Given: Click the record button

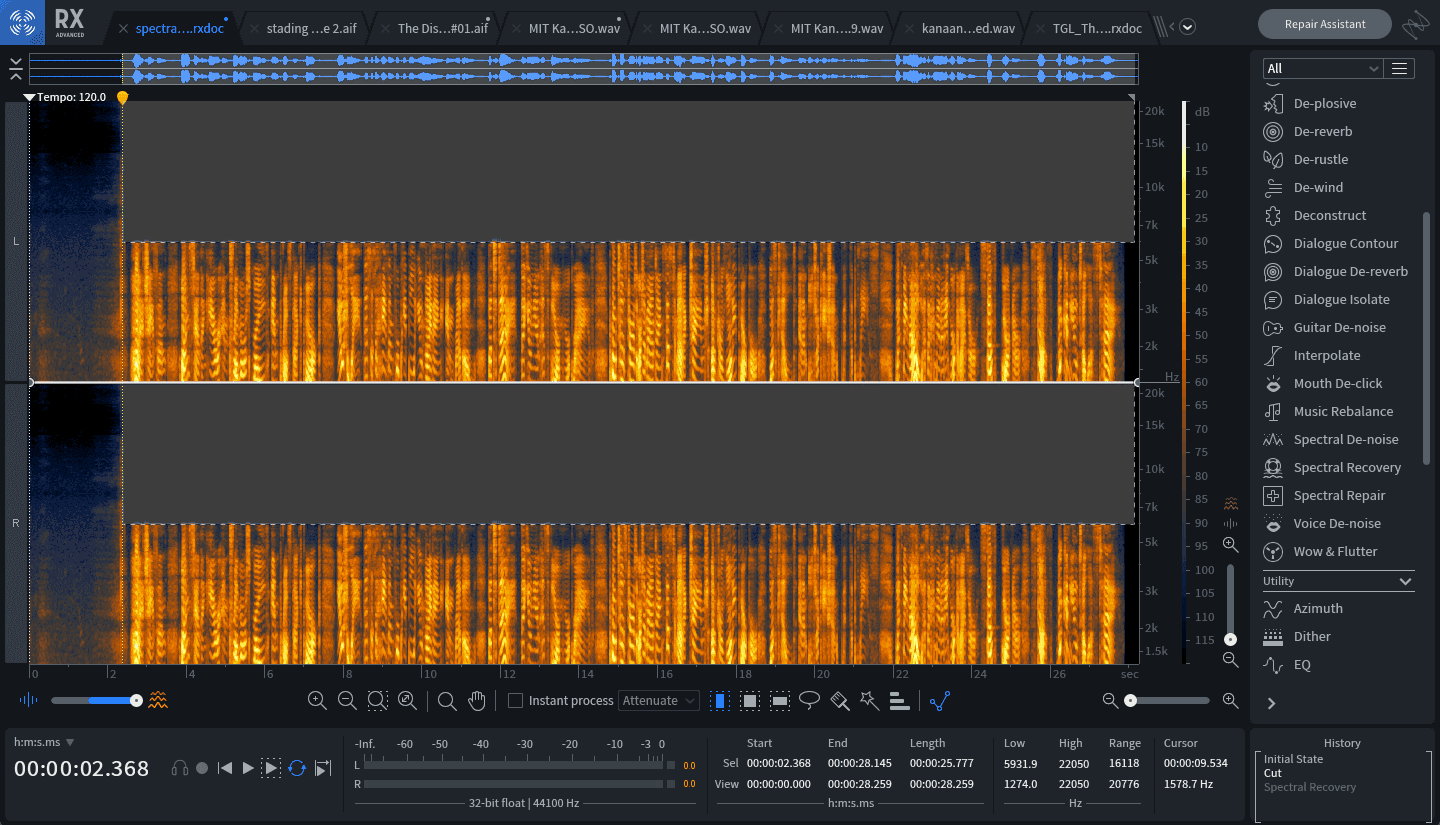Looking at the screenshot, I should 202,768.
